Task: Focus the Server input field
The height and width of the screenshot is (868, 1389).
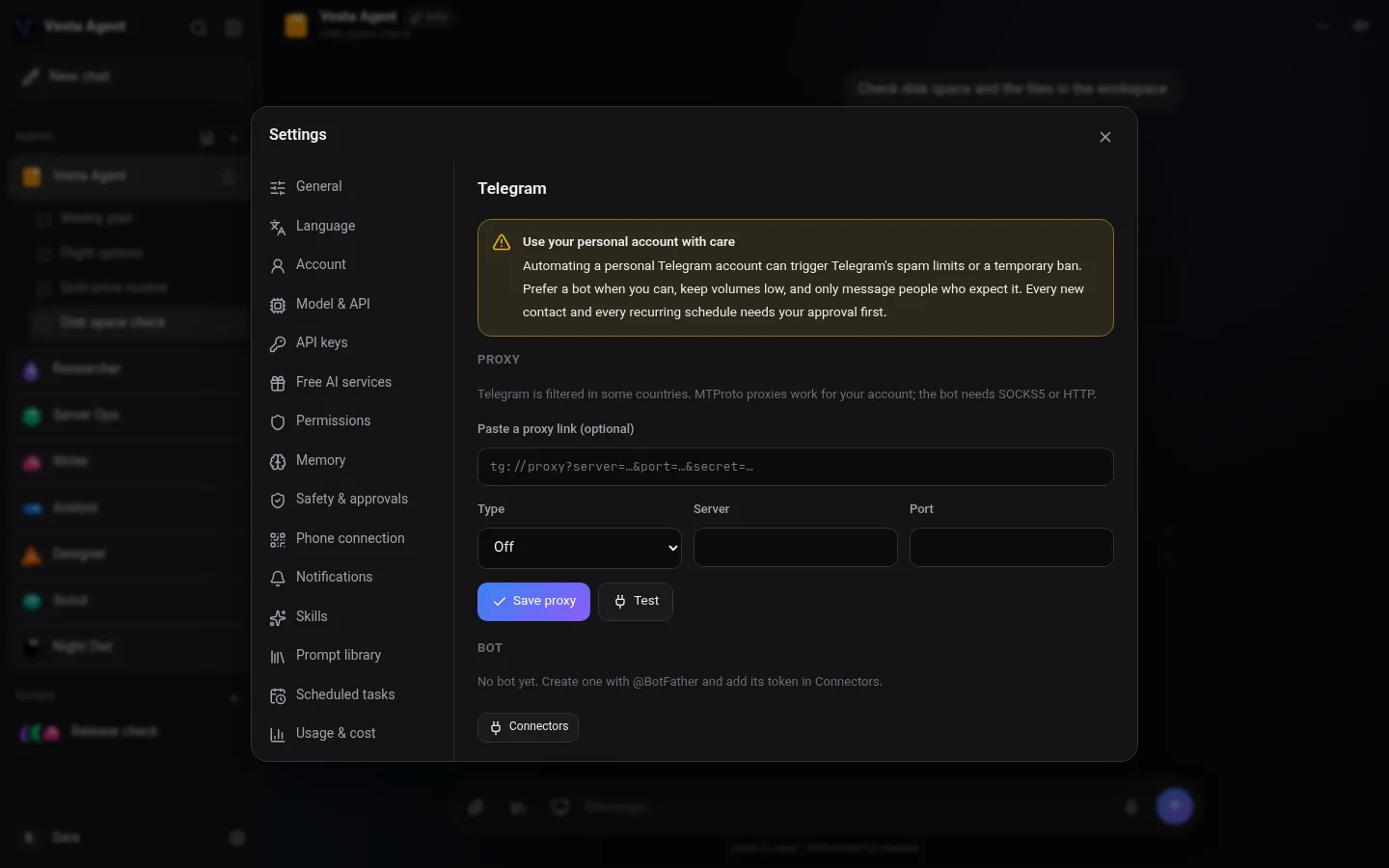Action: pos(796,547)
